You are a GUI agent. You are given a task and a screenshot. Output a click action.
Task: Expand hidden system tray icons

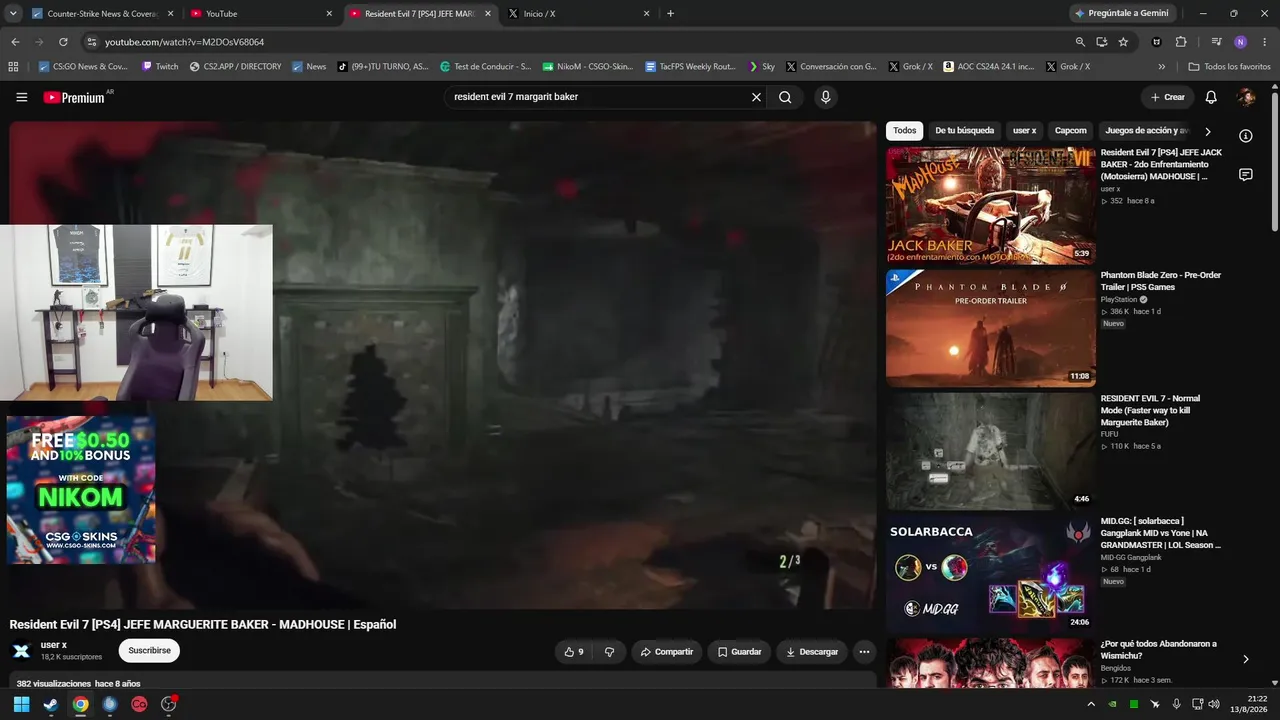tap(1091, 704)
